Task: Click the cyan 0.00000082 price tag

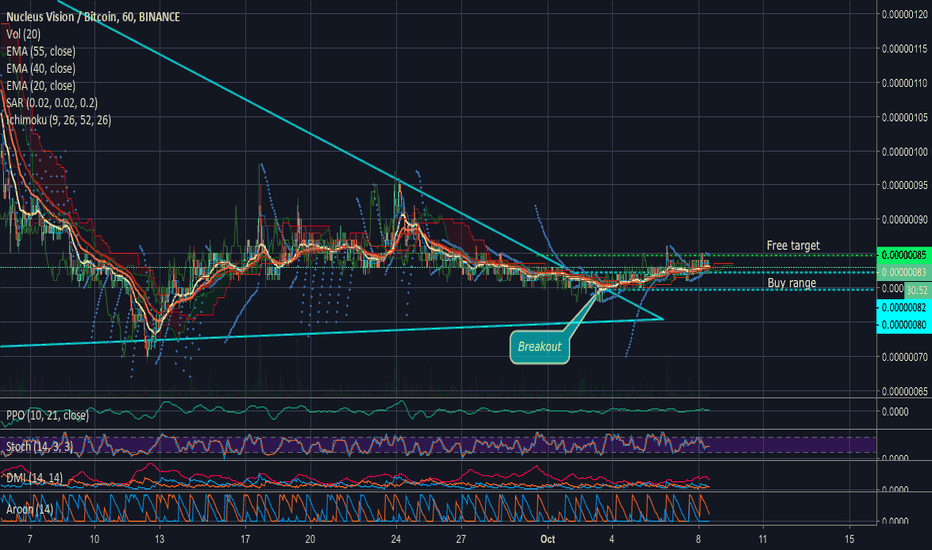Action: [x=904, y=307]
